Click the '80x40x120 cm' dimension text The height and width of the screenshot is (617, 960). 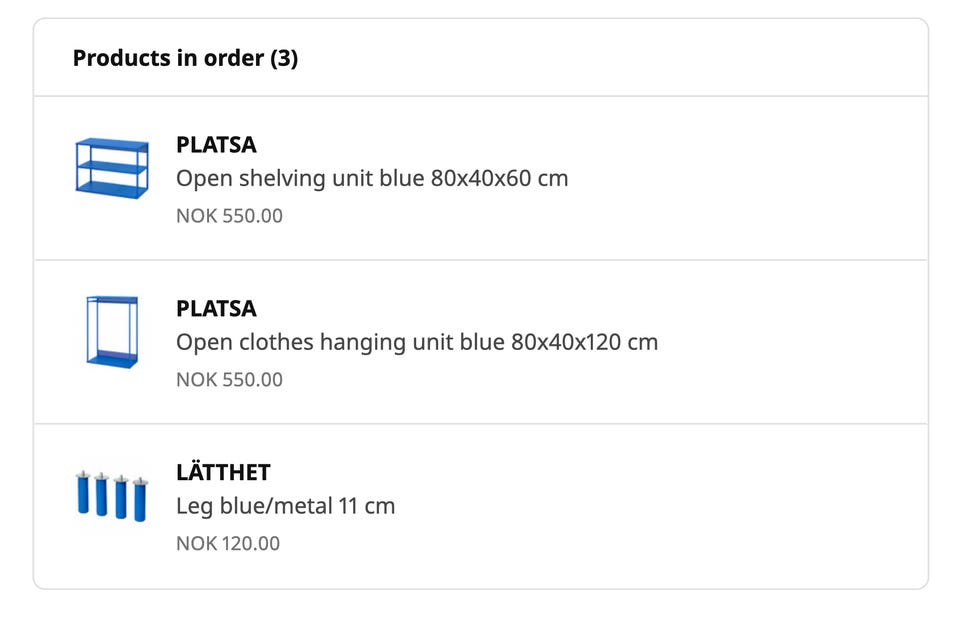tap(585, 342)
